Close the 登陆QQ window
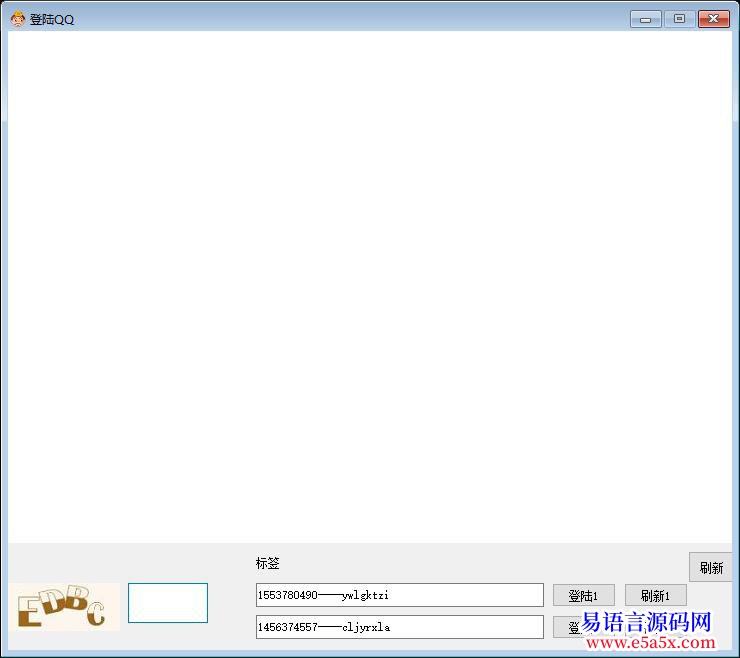740x658 pixels. (x=713, y=19)
